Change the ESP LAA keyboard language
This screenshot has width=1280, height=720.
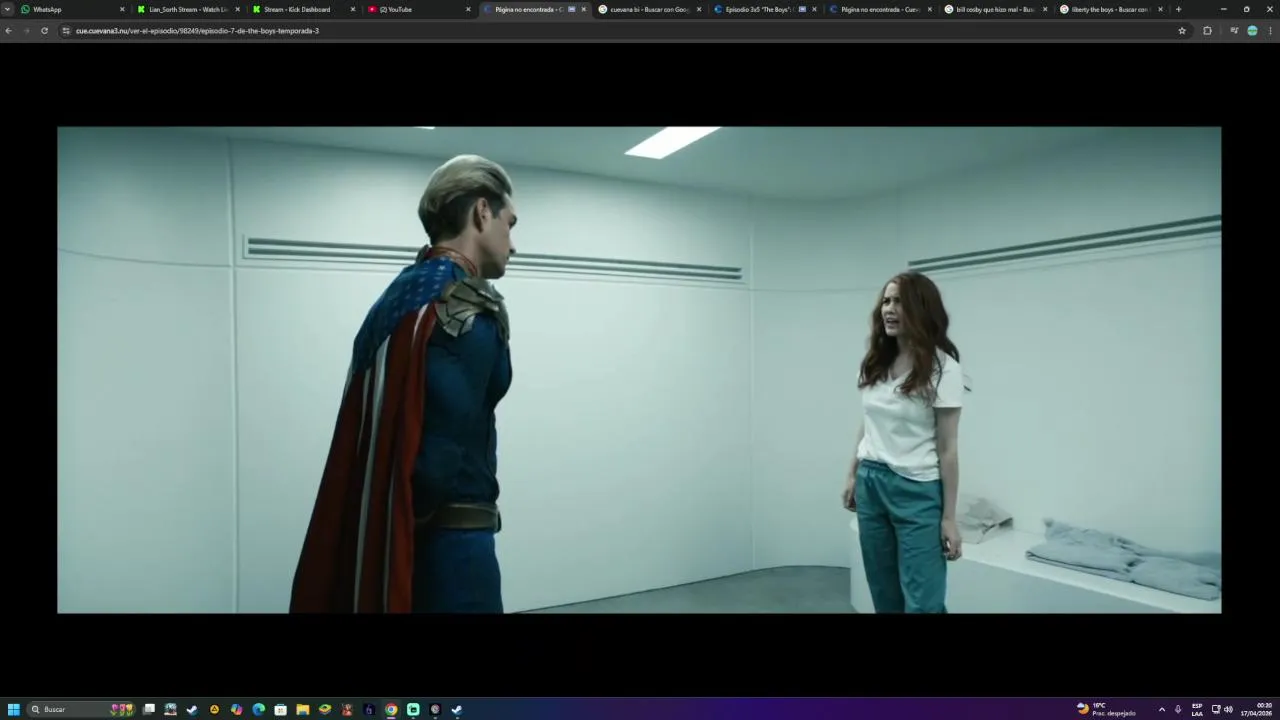1197,709
